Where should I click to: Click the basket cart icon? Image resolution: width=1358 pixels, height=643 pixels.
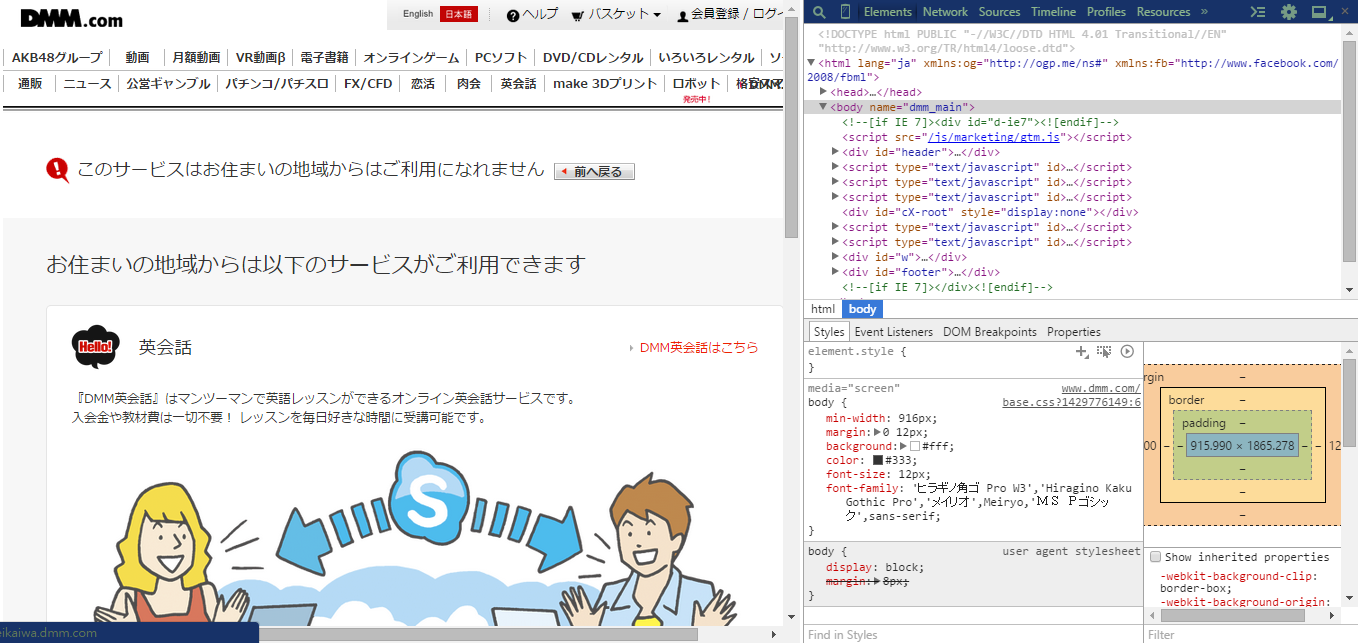(578, 15)
